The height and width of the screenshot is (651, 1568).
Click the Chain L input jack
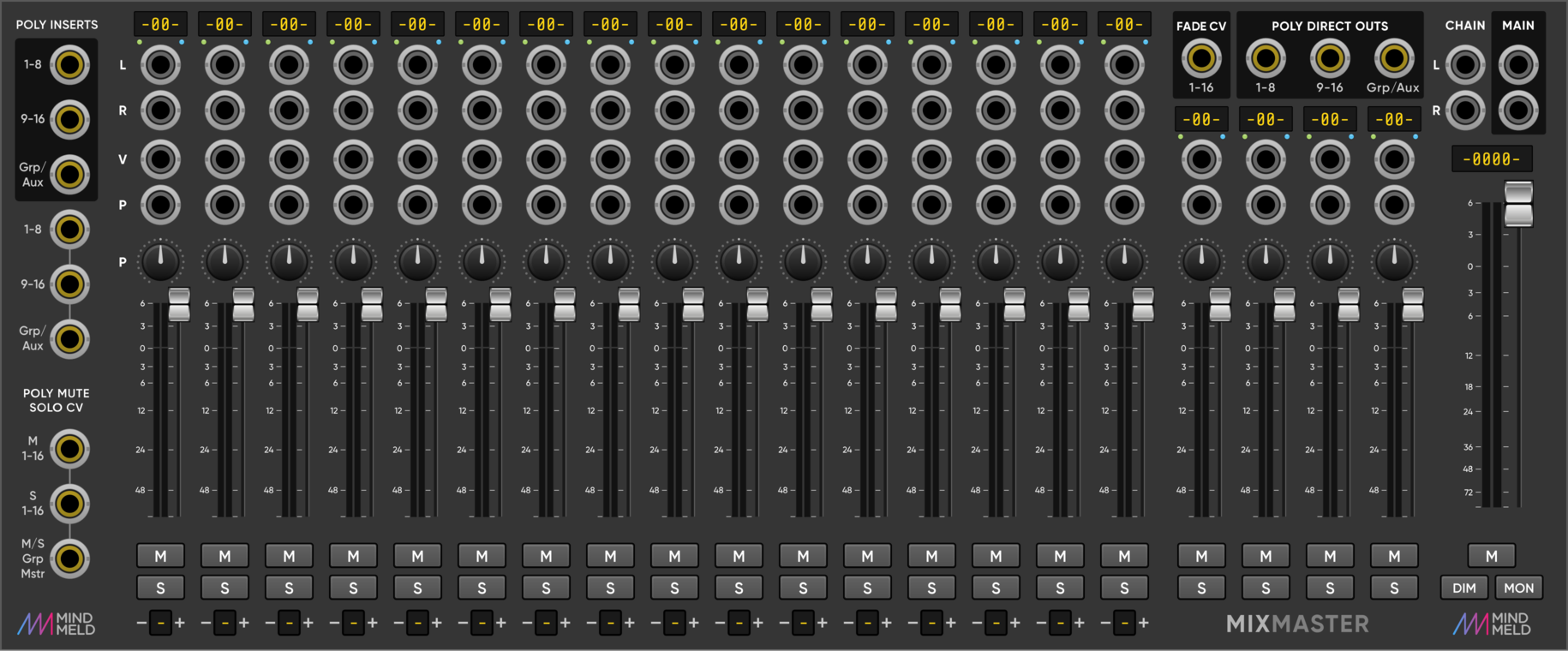pyautogui.click(x=1465, y=64)
